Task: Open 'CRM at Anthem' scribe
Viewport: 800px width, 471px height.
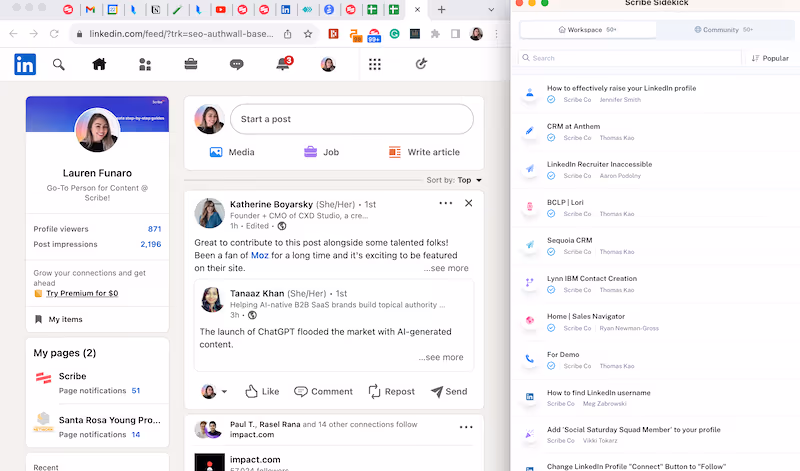Action: pos(573,126)
